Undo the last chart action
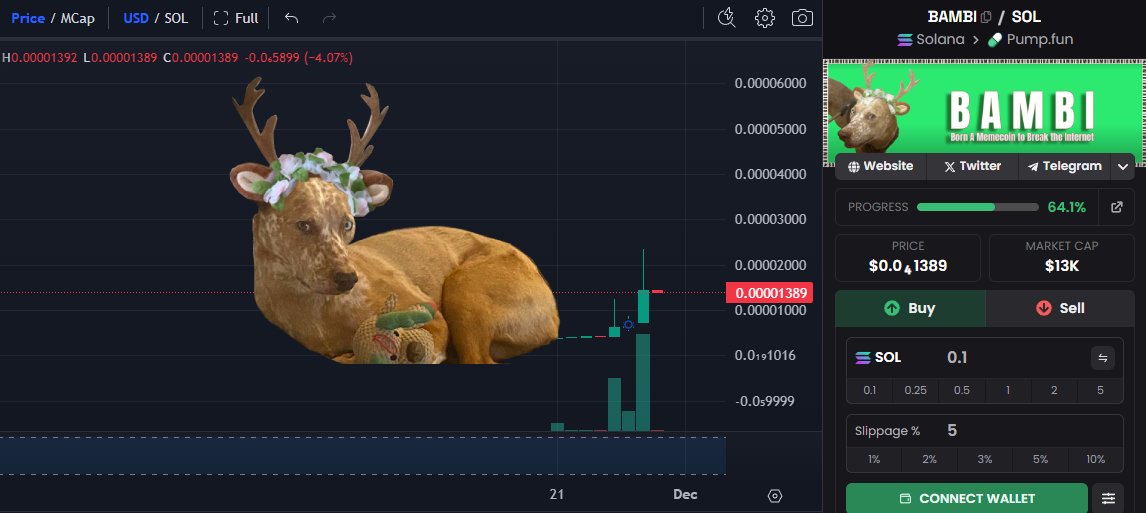The height and width of the screenshot is (513, 1146). (292, 18)
